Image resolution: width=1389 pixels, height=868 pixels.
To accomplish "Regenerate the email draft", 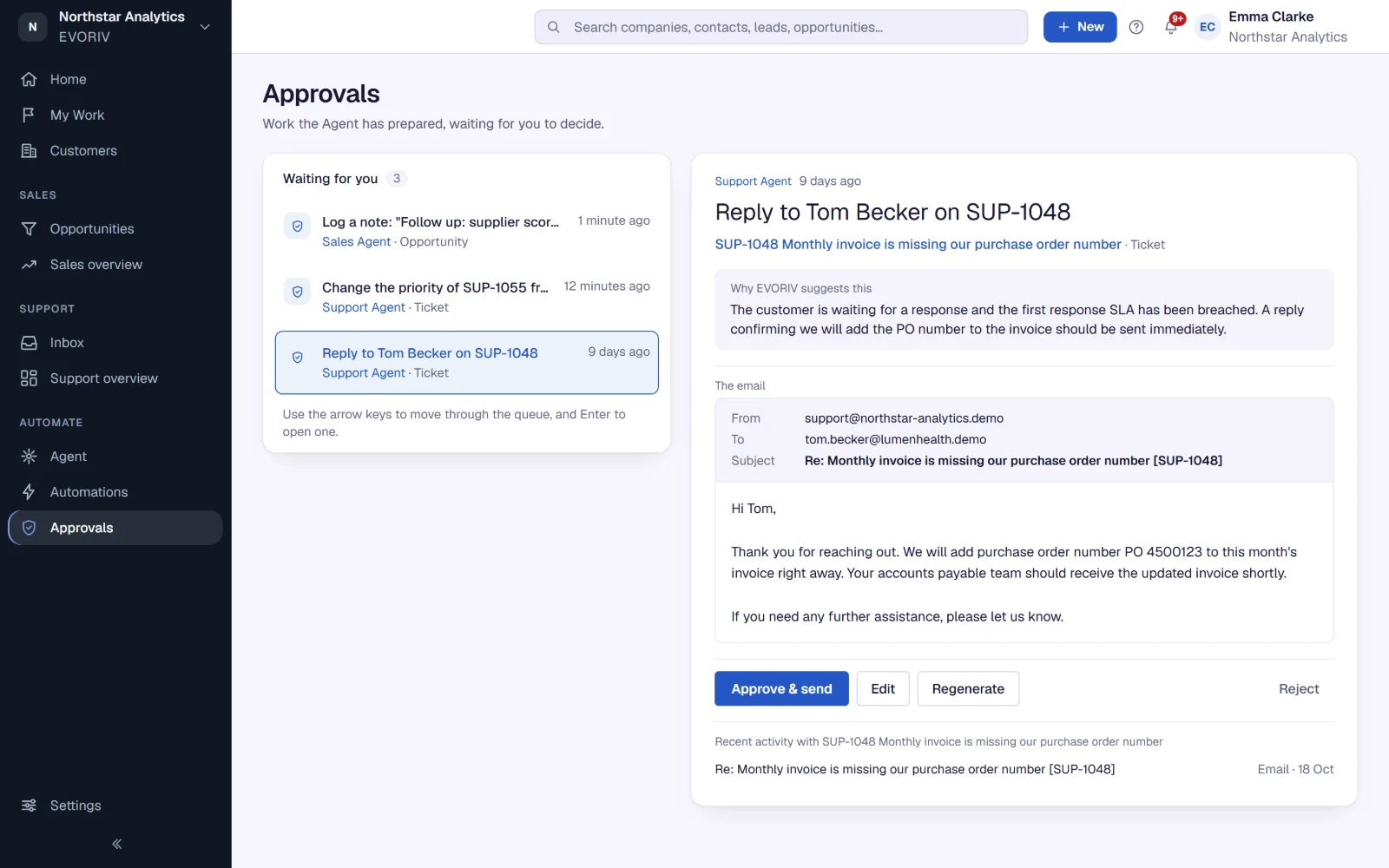I will (968, 688).
